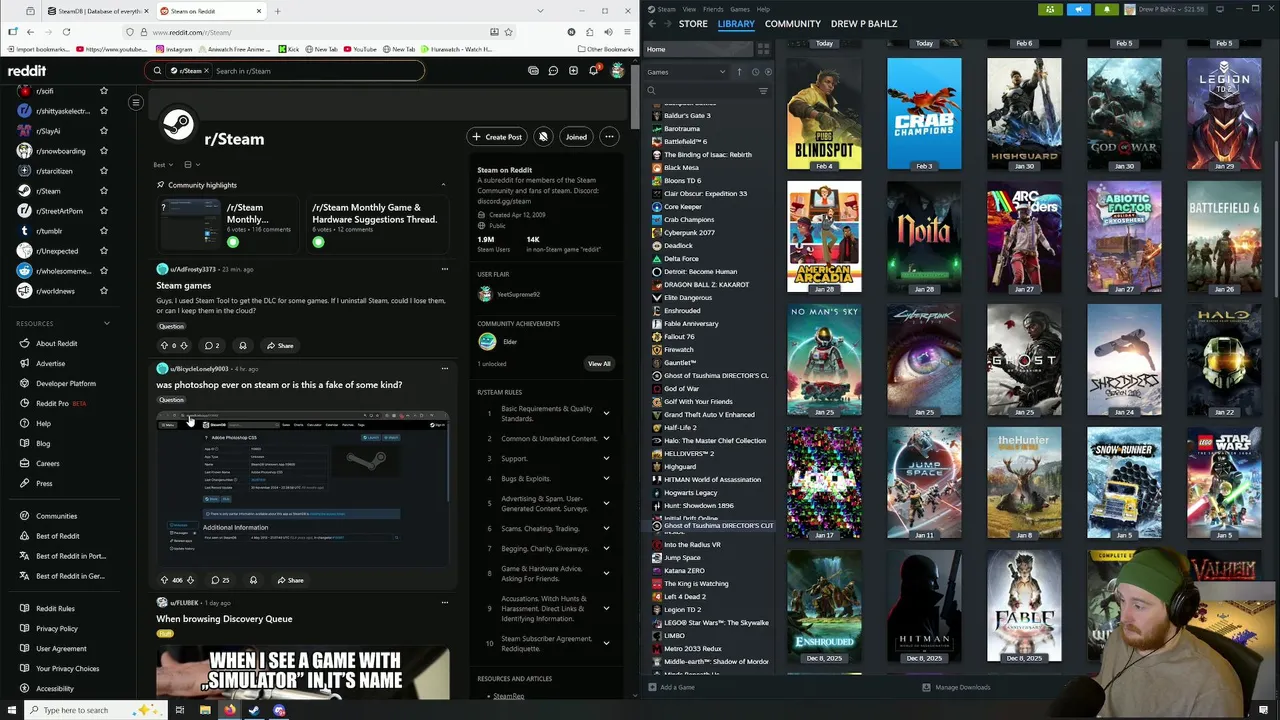1280x720 pixels.
Task: Open Steam COMMUNITY tab
Action: click(x=793, y=24)
